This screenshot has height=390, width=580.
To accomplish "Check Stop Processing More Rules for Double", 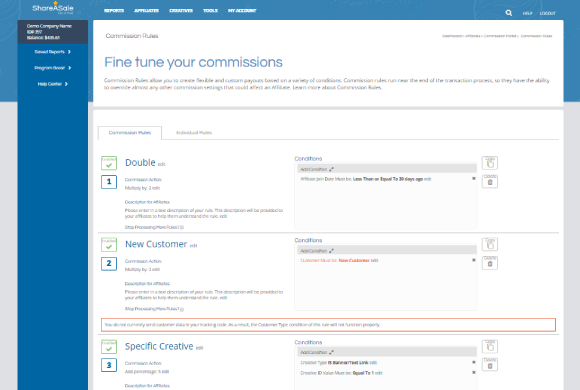I will [182, 227].
